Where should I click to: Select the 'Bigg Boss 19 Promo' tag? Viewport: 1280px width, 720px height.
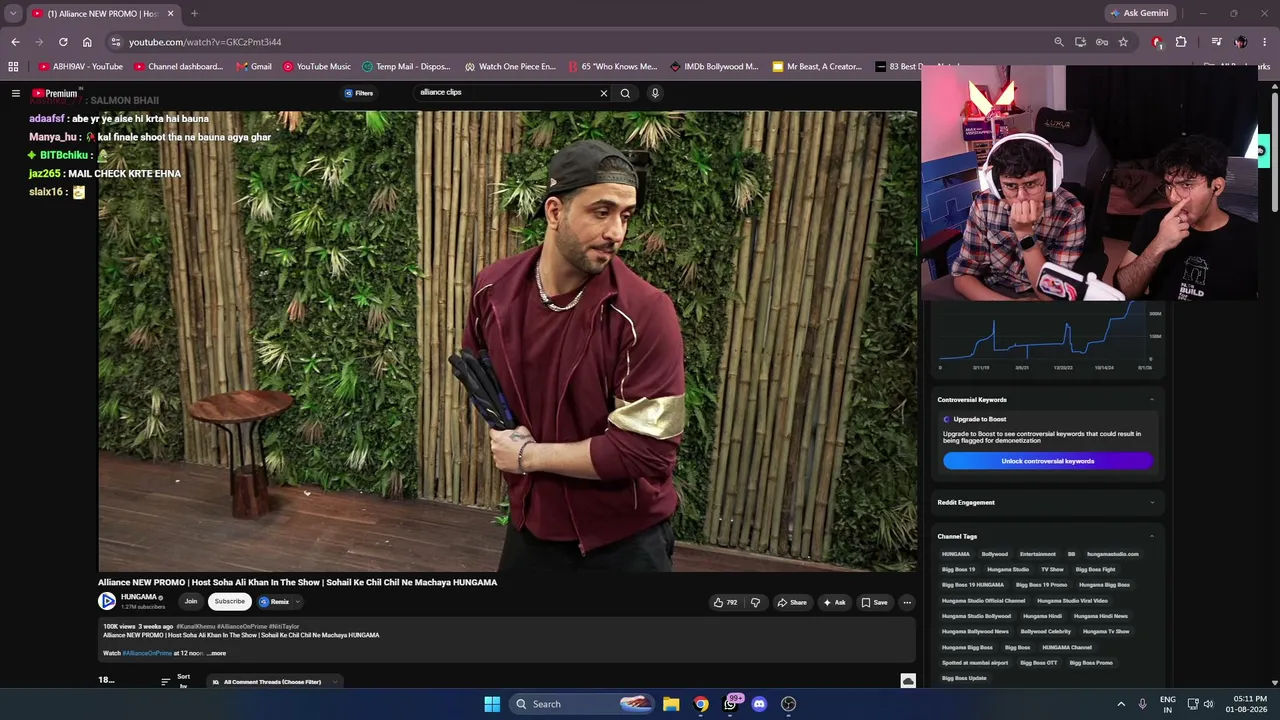pyautogui.click(x=1041, y=585)
